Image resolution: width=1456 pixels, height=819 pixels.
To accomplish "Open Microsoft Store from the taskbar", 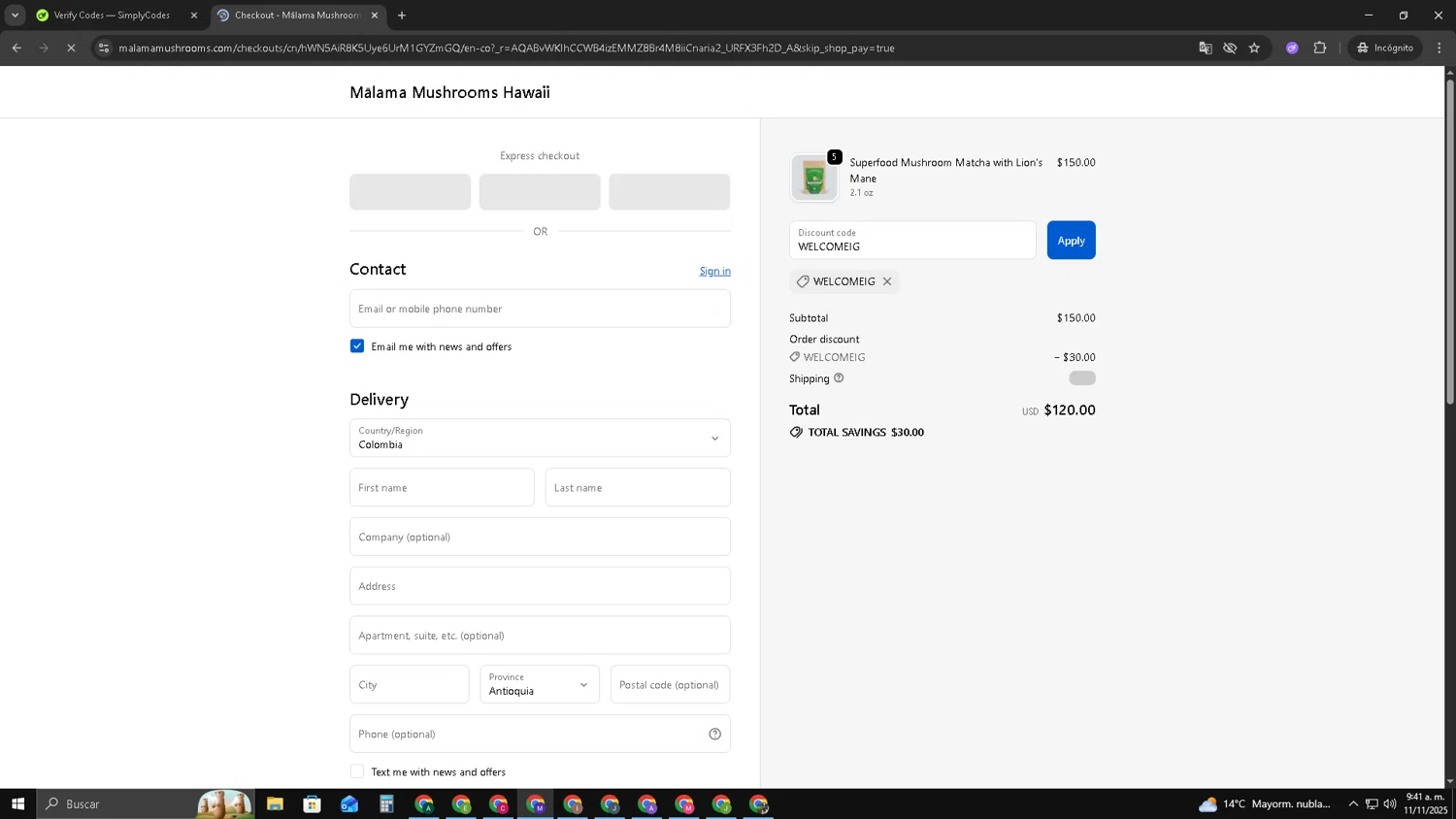I will pyautogui.click(x=312, y=803).
